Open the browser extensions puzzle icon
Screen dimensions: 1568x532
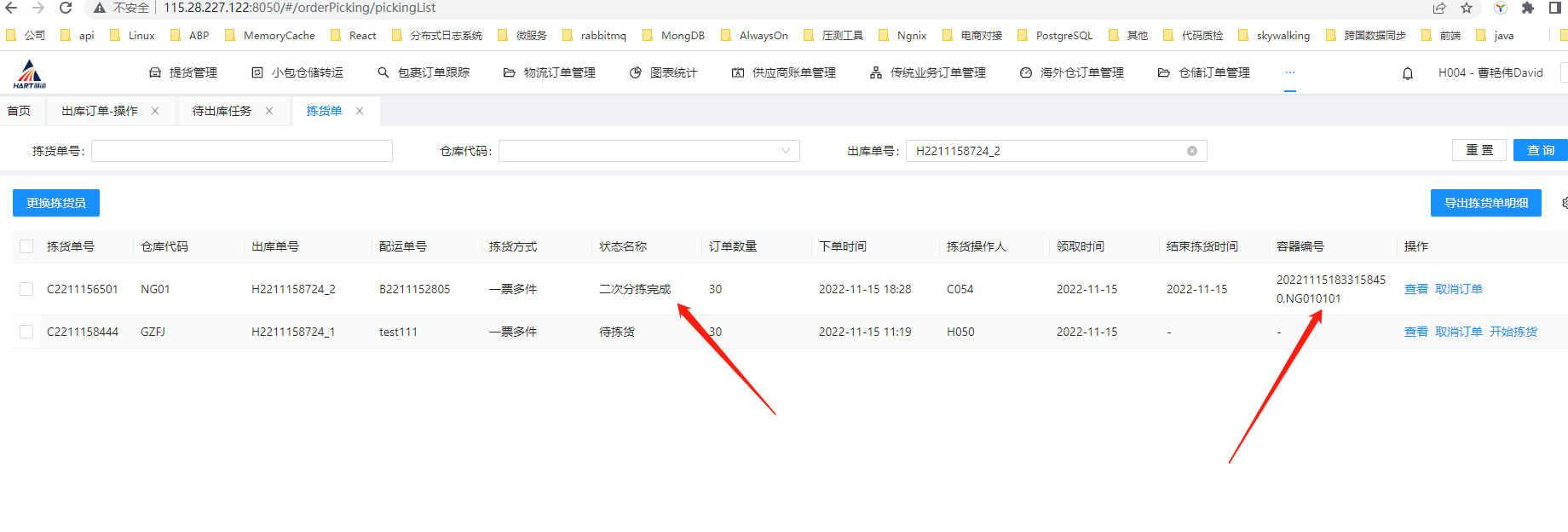pos(1528,8)
